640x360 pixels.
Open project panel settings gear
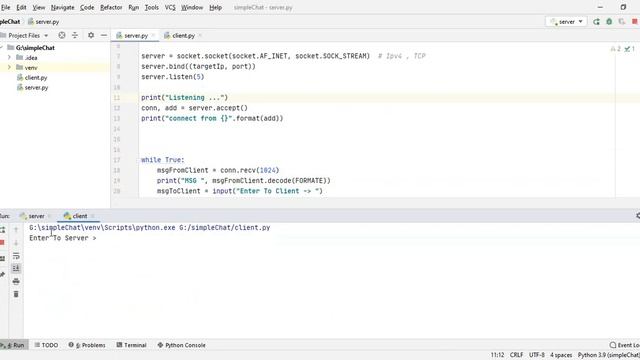tap(91, 36)
